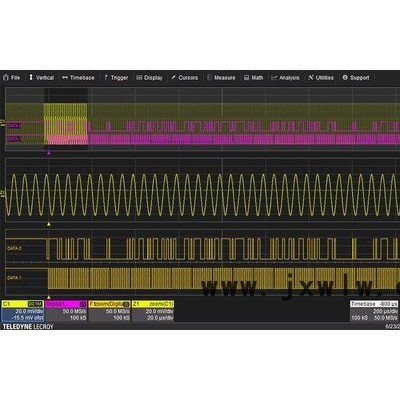The height and width of the screenshot is (400, 400).
Task: Open the Timebase descriptor box
Action: pyautogui.click(x=374, y=311)
